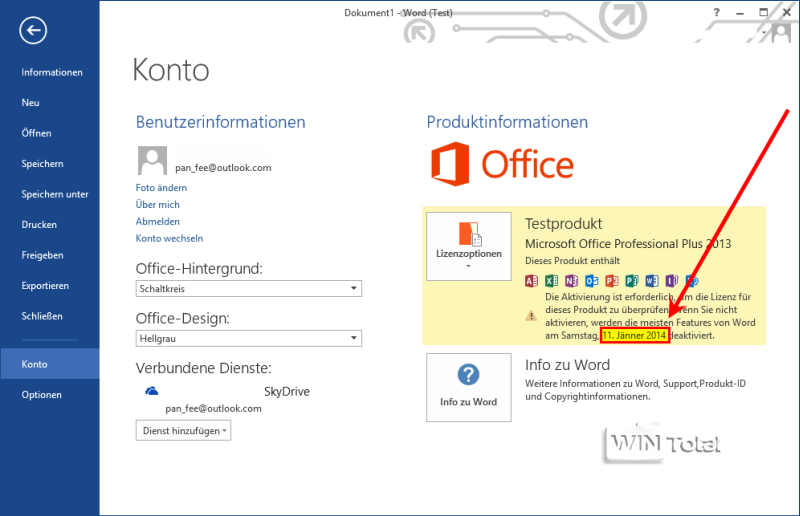The height and width of the screenshot is (516, 800).
Task: Click the OneNote app icon
Action: click(x=571, y=281)
